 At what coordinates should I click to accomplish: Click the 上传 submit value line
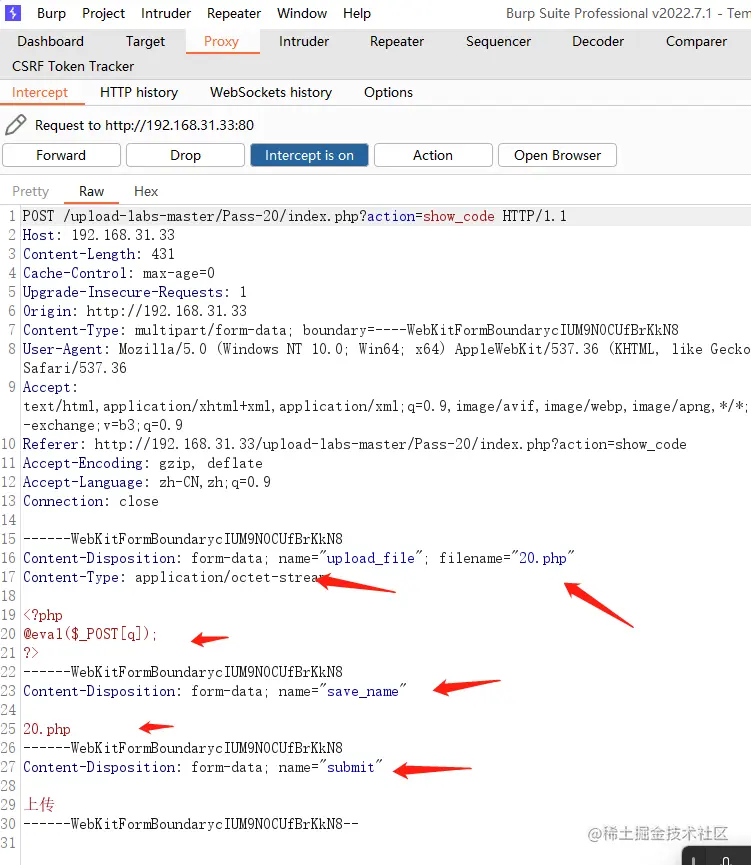click(x=39, y=805)
